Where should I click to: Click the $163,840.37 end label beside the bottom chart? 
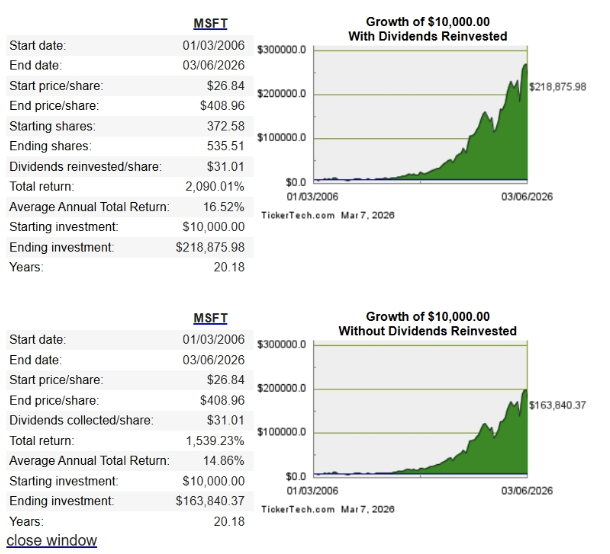click(565, 404)
